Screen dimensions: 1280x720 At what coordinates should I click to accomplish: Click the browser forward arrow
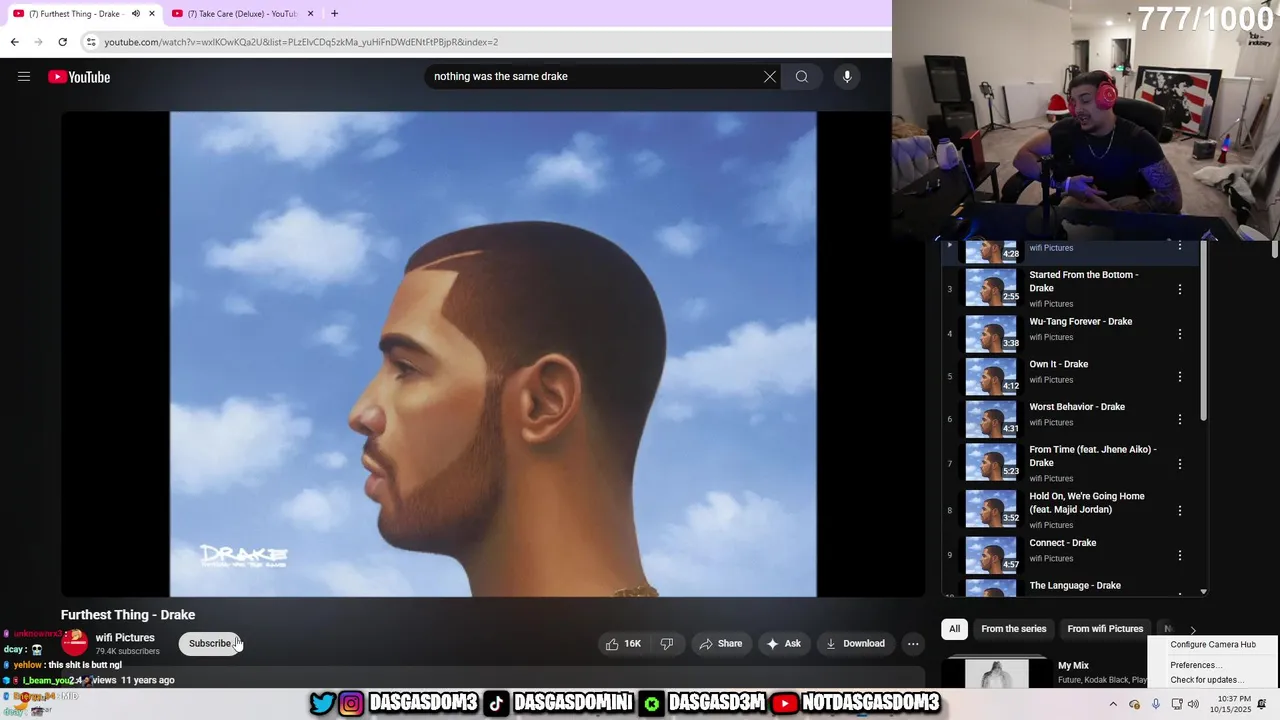[38, 42]
